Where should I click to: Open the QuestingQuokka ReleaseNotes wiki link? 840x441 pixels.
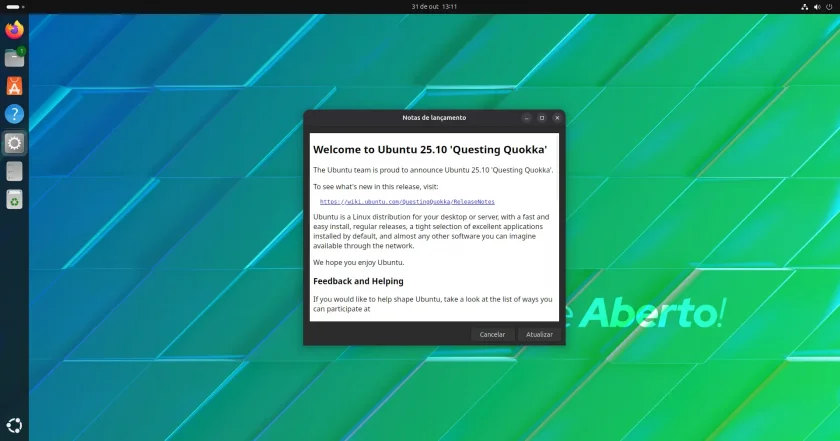[407, 202]
